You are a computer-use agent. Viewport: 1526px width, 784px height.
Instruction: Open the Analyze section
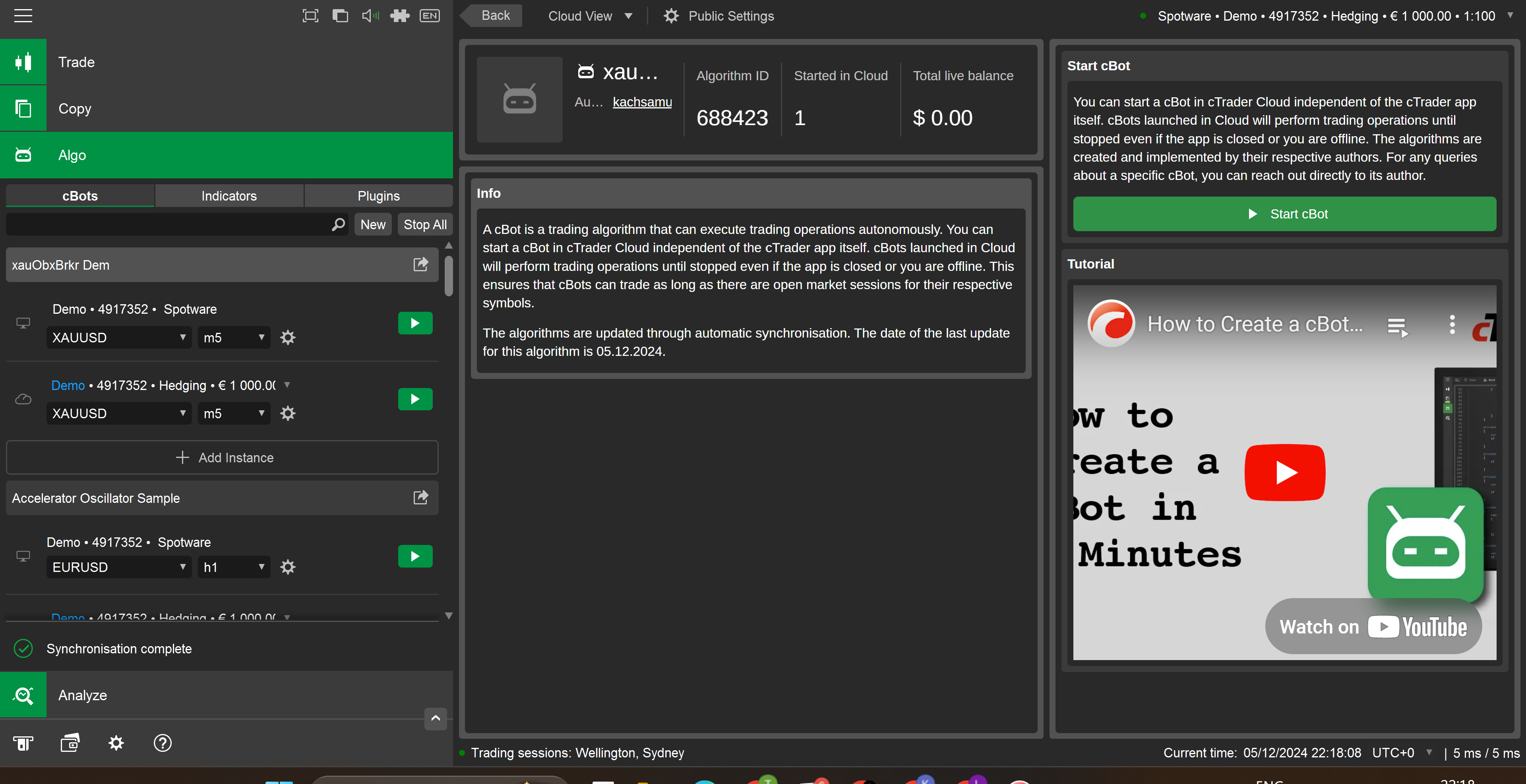[x=226, y=695]
